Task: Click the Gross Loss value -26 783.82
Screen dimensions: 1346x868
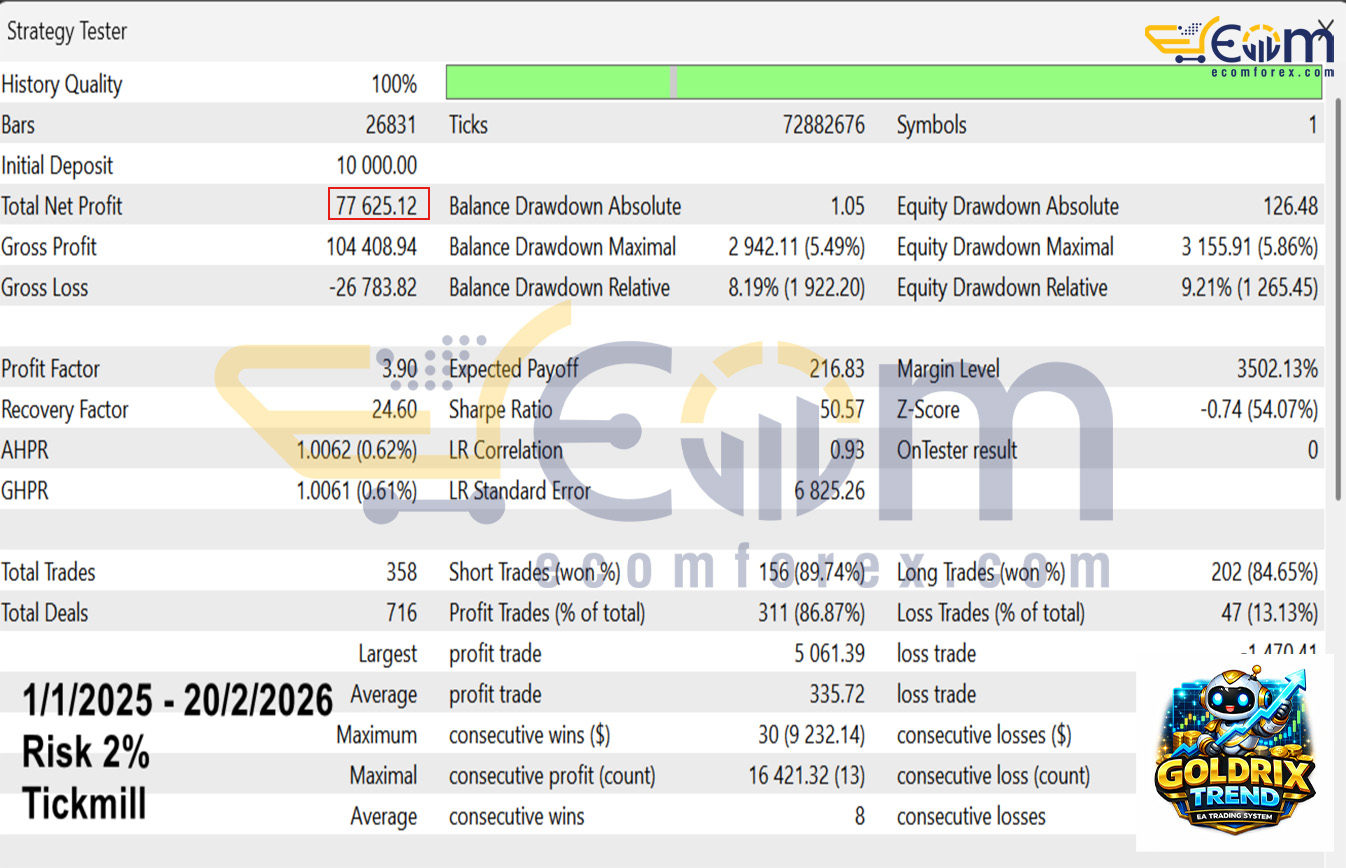Action: [373, 288]
